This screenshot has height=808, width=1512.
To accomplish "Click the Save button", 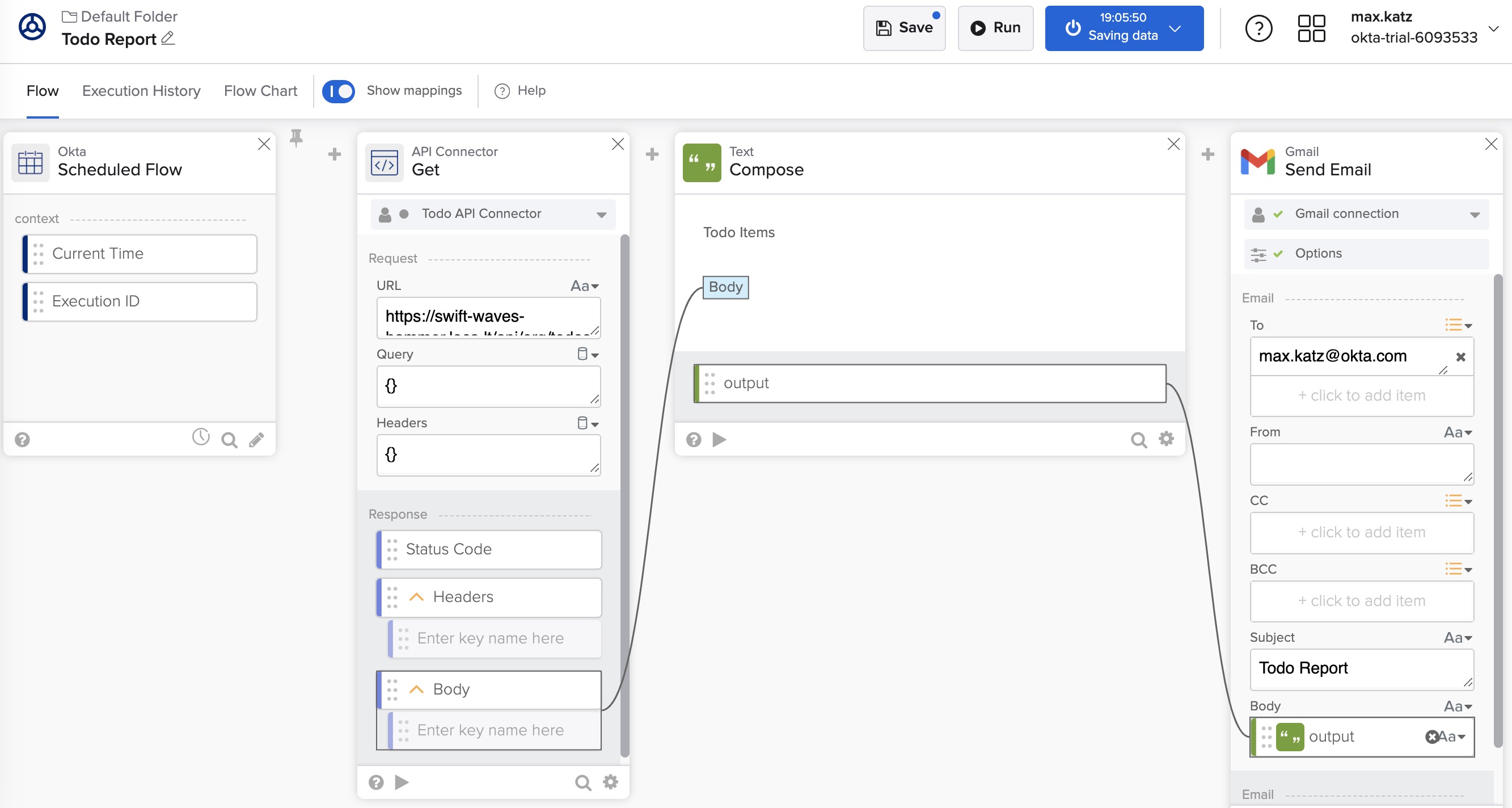I will pyautogui.click(x=904, y=28).
